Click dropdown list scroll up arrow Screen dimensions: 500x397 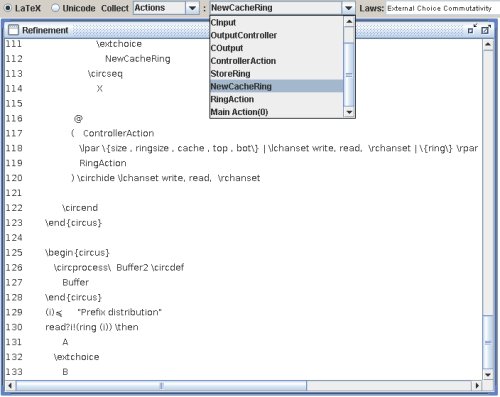pyautogui.click(x=349, y=22)
